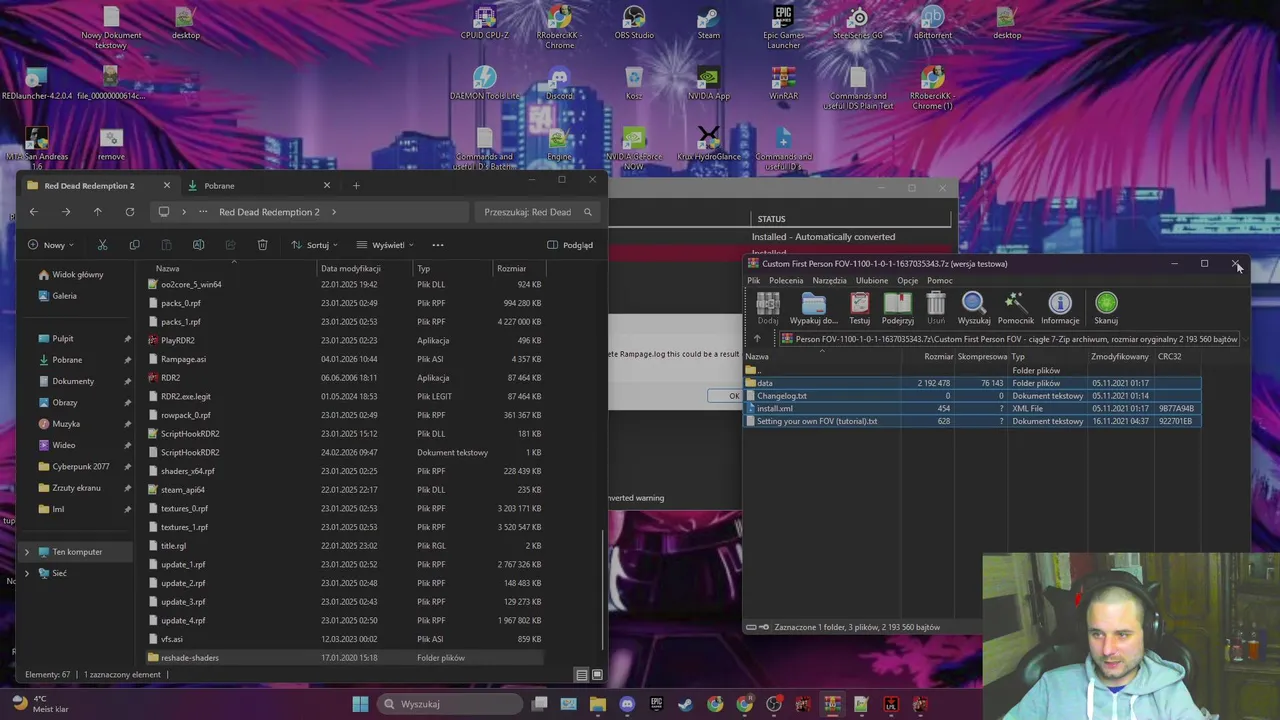Click OK in the Rampage dialog behind

click(x=734, y=396)
